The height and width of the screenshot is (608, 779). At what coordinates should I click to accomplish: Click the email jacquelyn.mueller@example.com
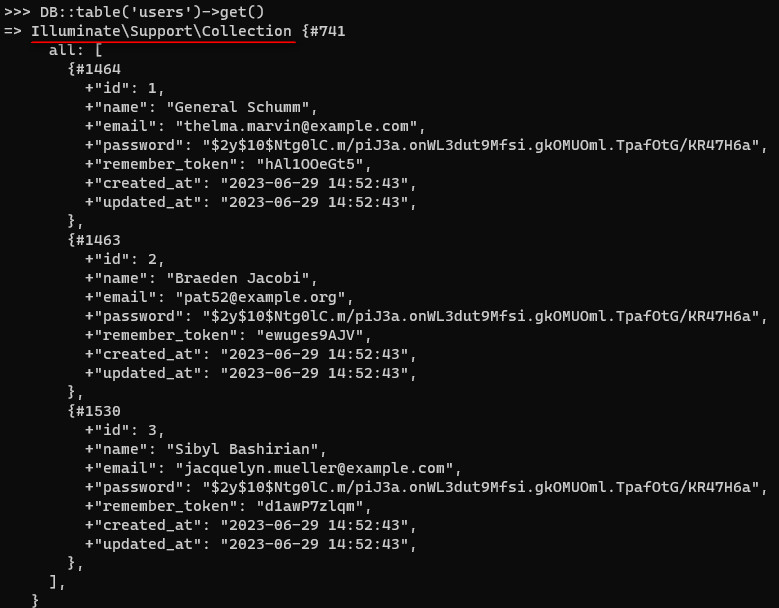[314, 468]
